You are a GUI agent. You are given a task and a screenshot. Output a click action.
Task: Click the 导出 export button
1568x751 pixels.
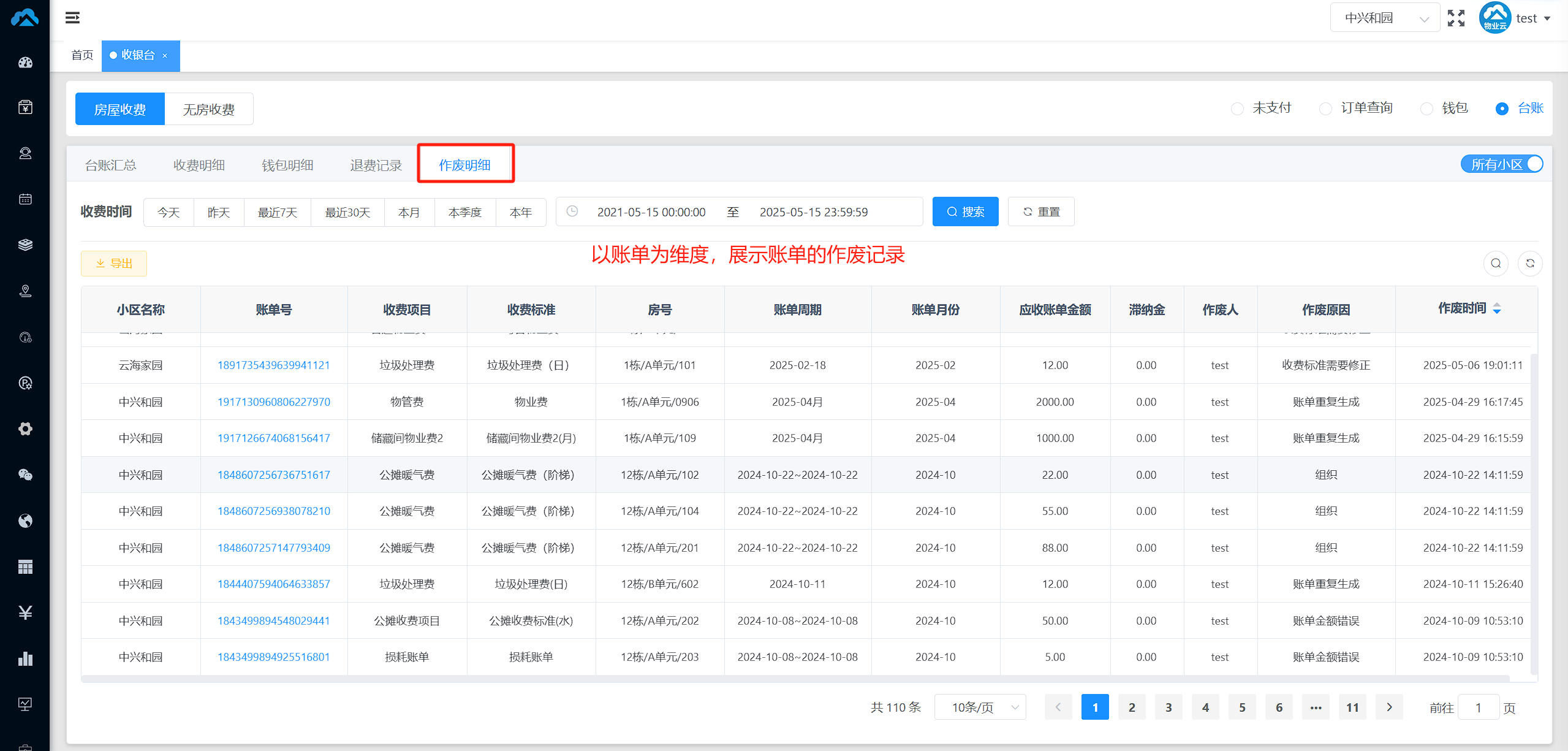114,264
